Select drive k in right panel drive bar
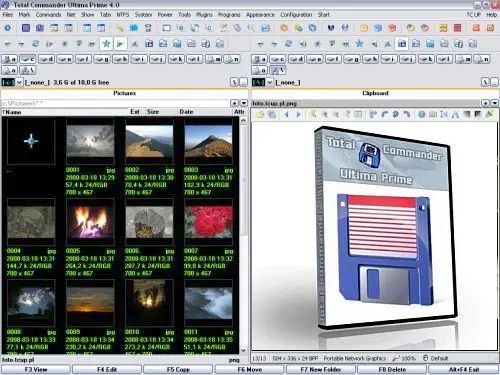The width and height of the screenshot is (500, 375). click(426, 59)
